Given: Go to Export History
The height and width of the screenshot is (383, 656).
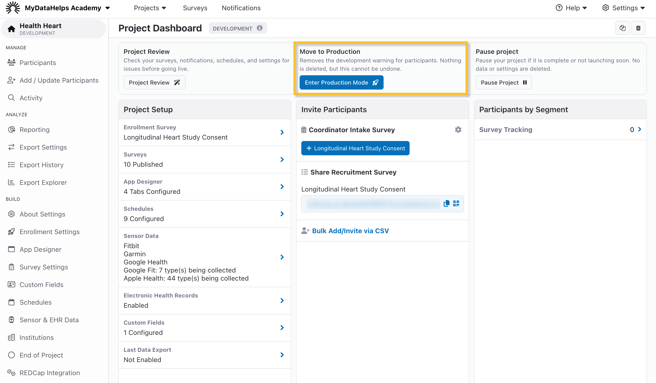Looking at the screenshot, I should click(x=41, y=165).
